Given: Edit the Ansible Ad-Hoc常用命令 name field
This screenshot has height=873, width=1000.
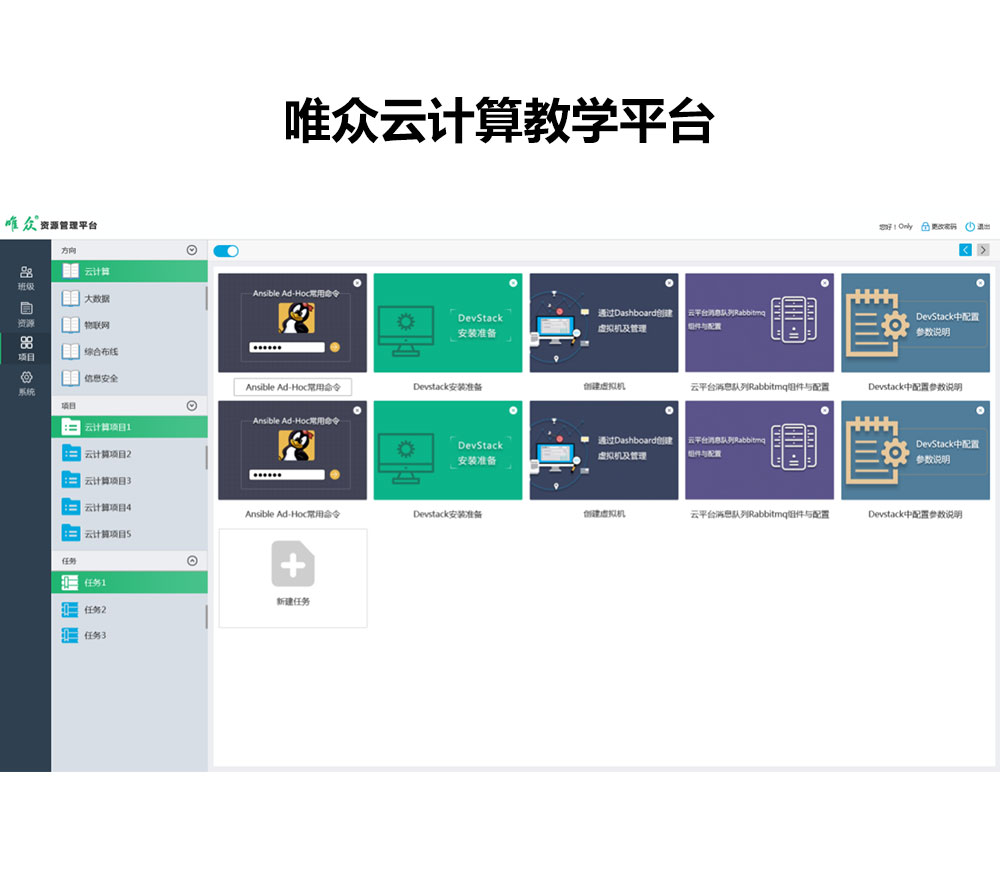Looking at the screenshot, I should pos(293,387).
